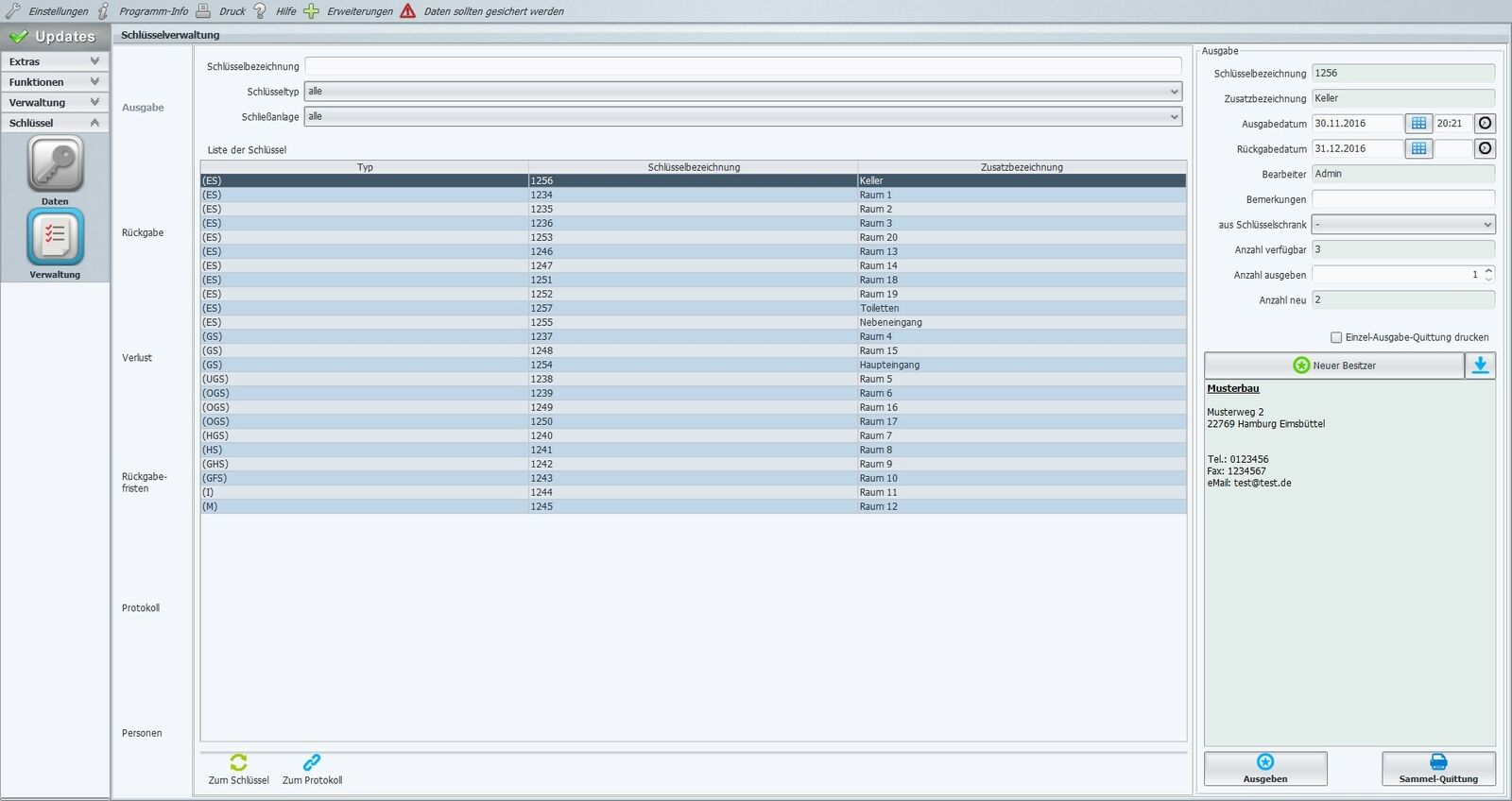Click the clock icon next to Rückgabedatum time
The height and width of the screenshot is (801, 1512).
point(1486,148)
